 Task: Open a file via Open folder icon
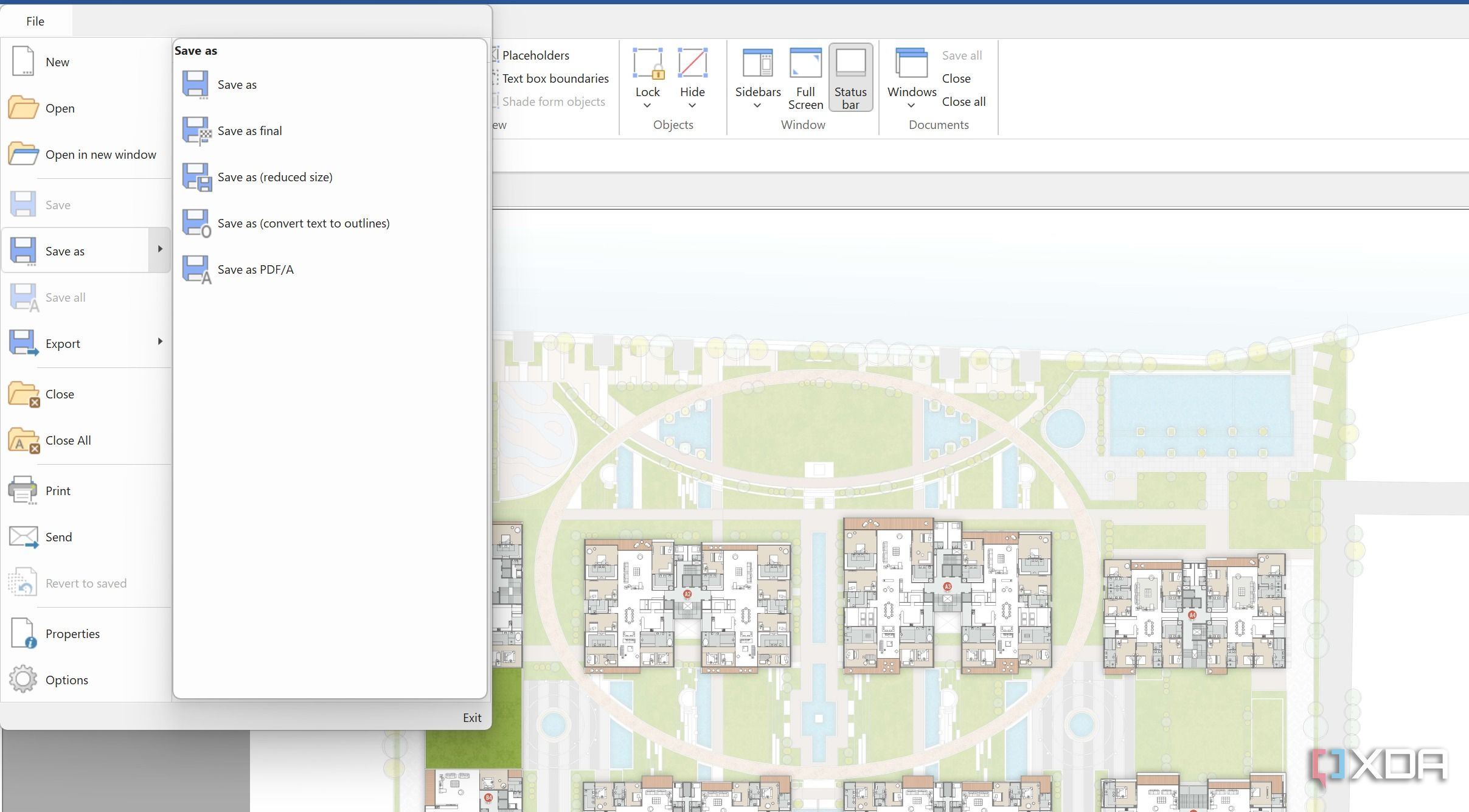pos(23,108)
